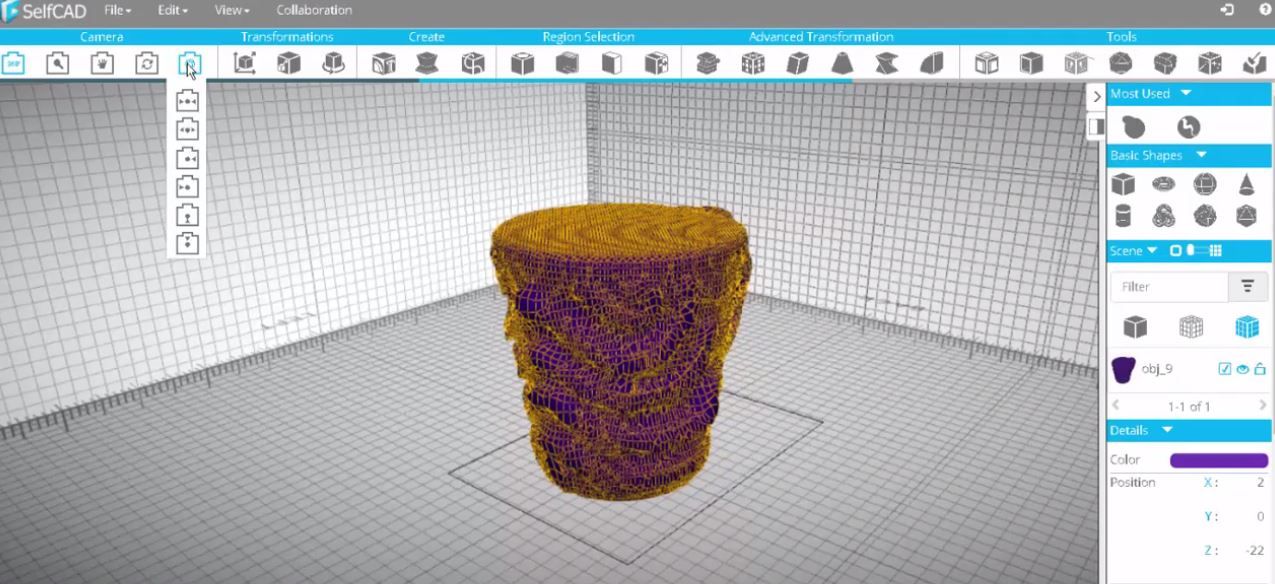Add a cylinder from Basic Shapes

tap(1123, 214)
